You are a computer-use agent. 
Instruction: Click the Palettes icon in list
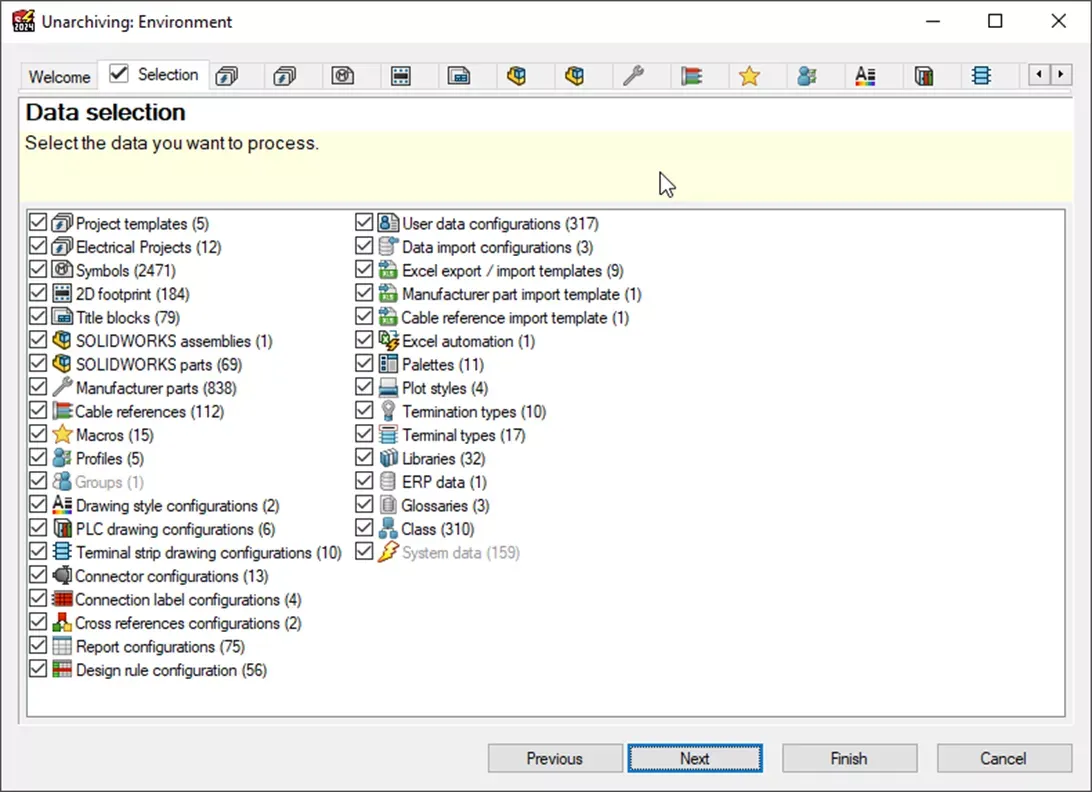(x=388, y=364)
